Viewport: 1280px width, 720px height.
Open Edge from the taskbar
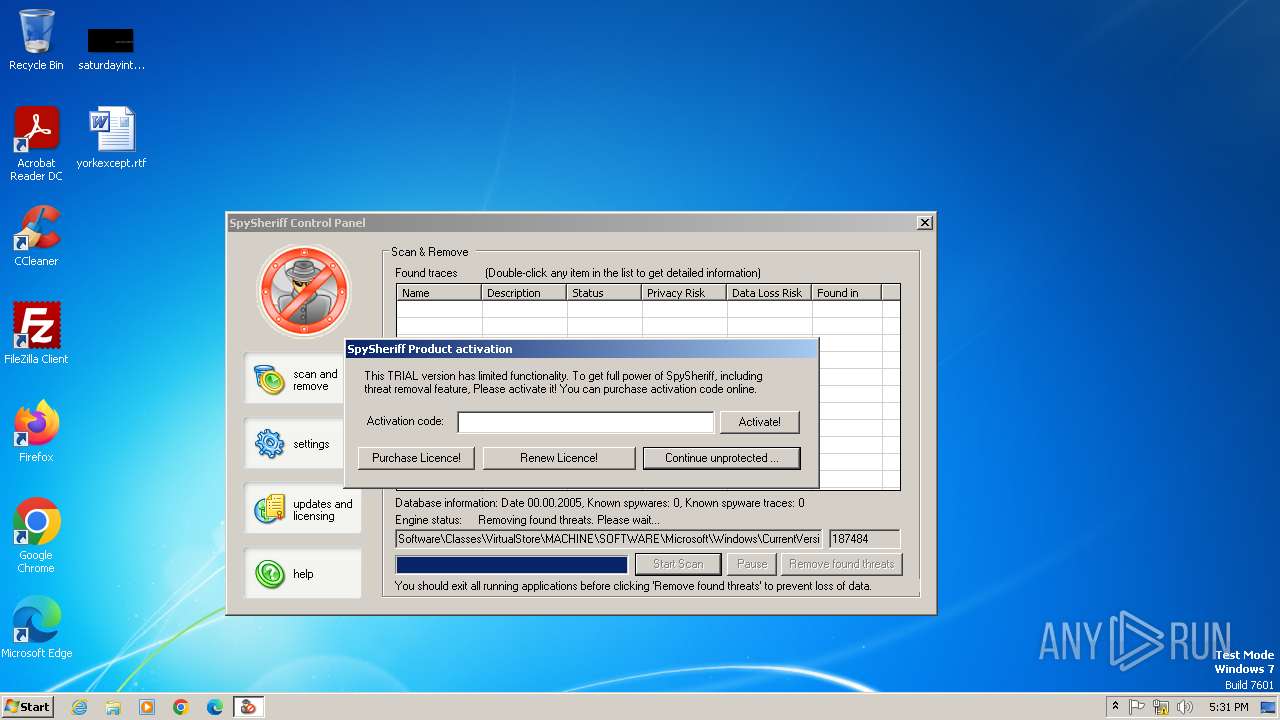click(x=215, y=707)
